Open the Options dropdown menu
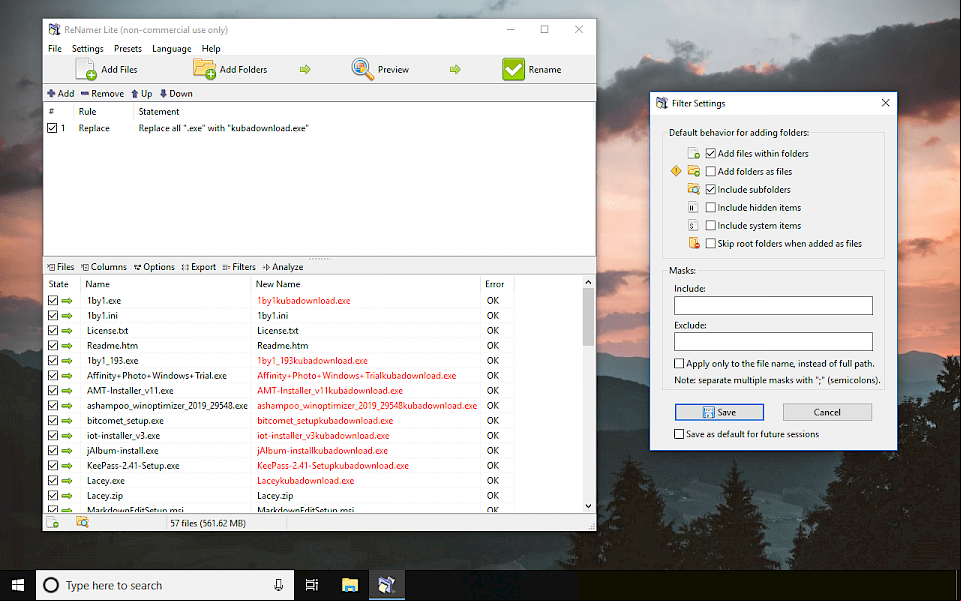 click(x=154, y=267)
